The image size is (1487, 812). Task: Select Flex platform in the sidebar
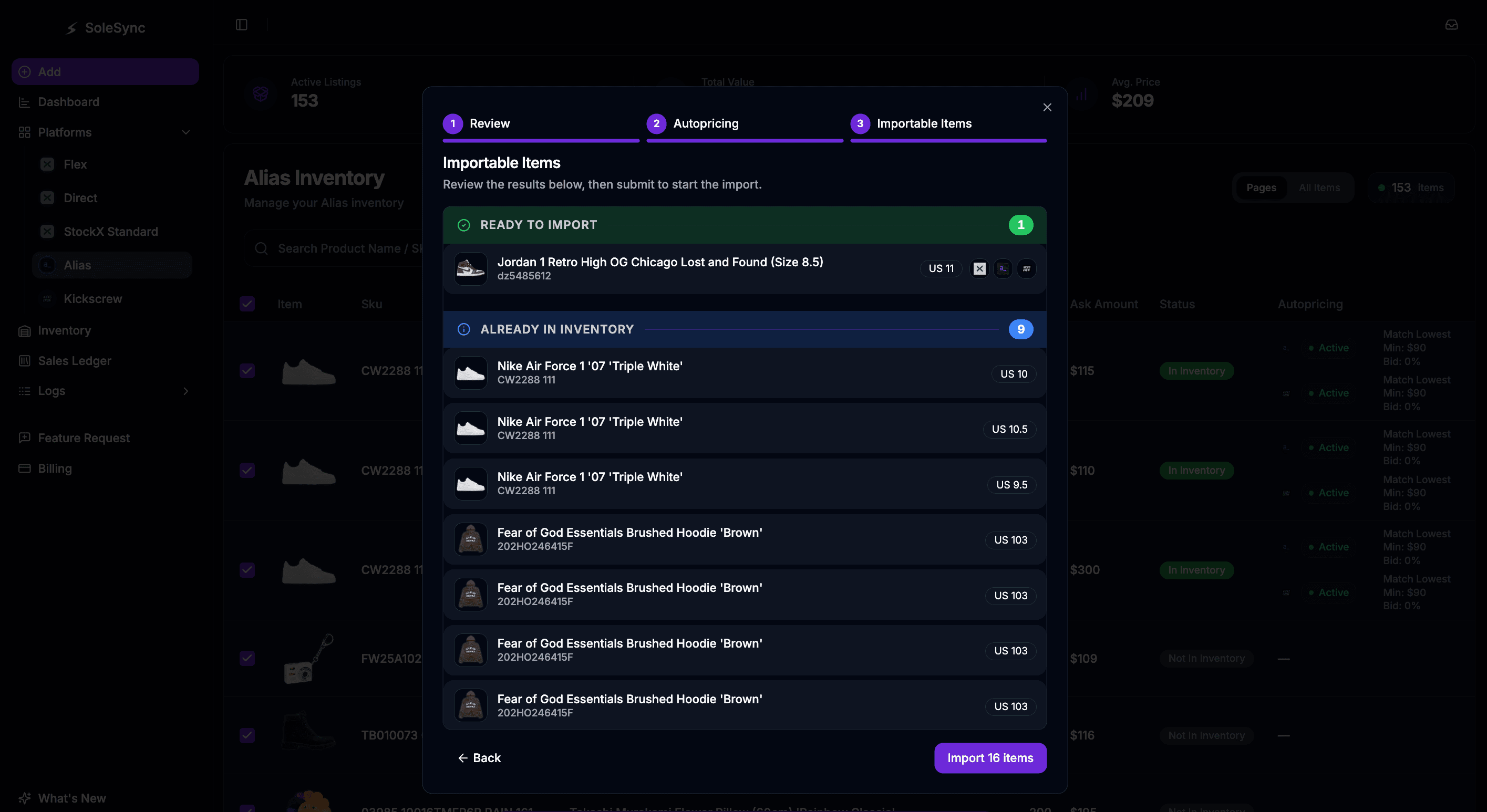coord(112,164)
